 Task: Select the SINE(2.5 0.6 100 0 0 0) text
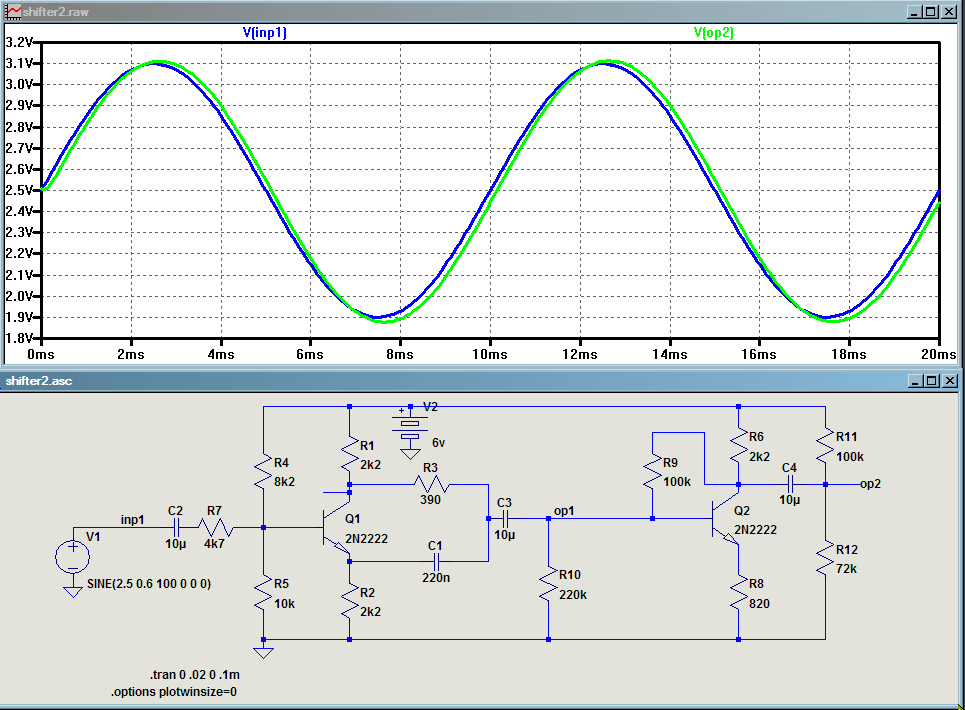[x=149, y=583]
